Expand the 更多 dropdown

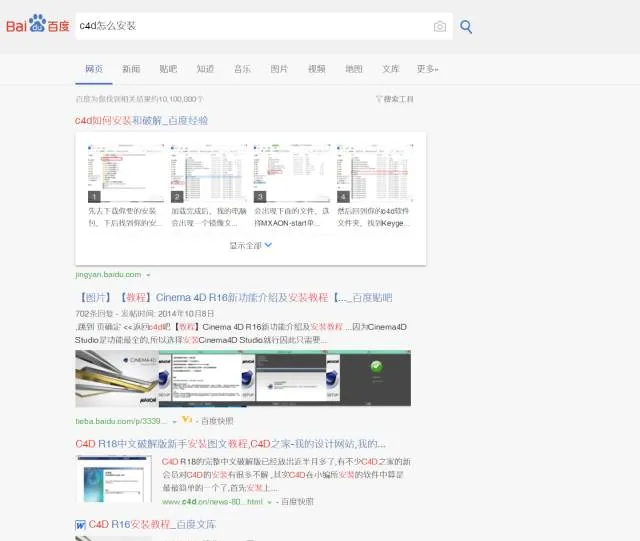pos(427,69)
